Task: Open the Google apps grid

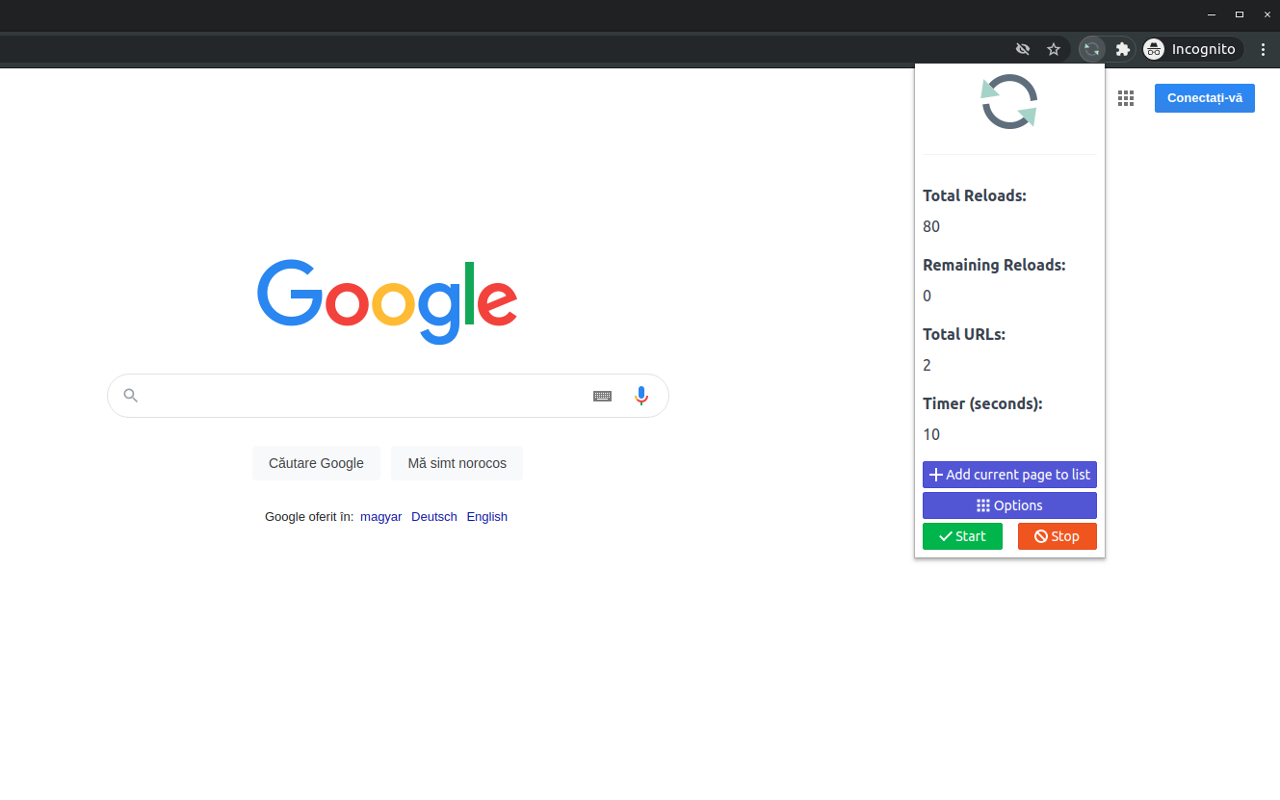Action: tap(1126, 98)
